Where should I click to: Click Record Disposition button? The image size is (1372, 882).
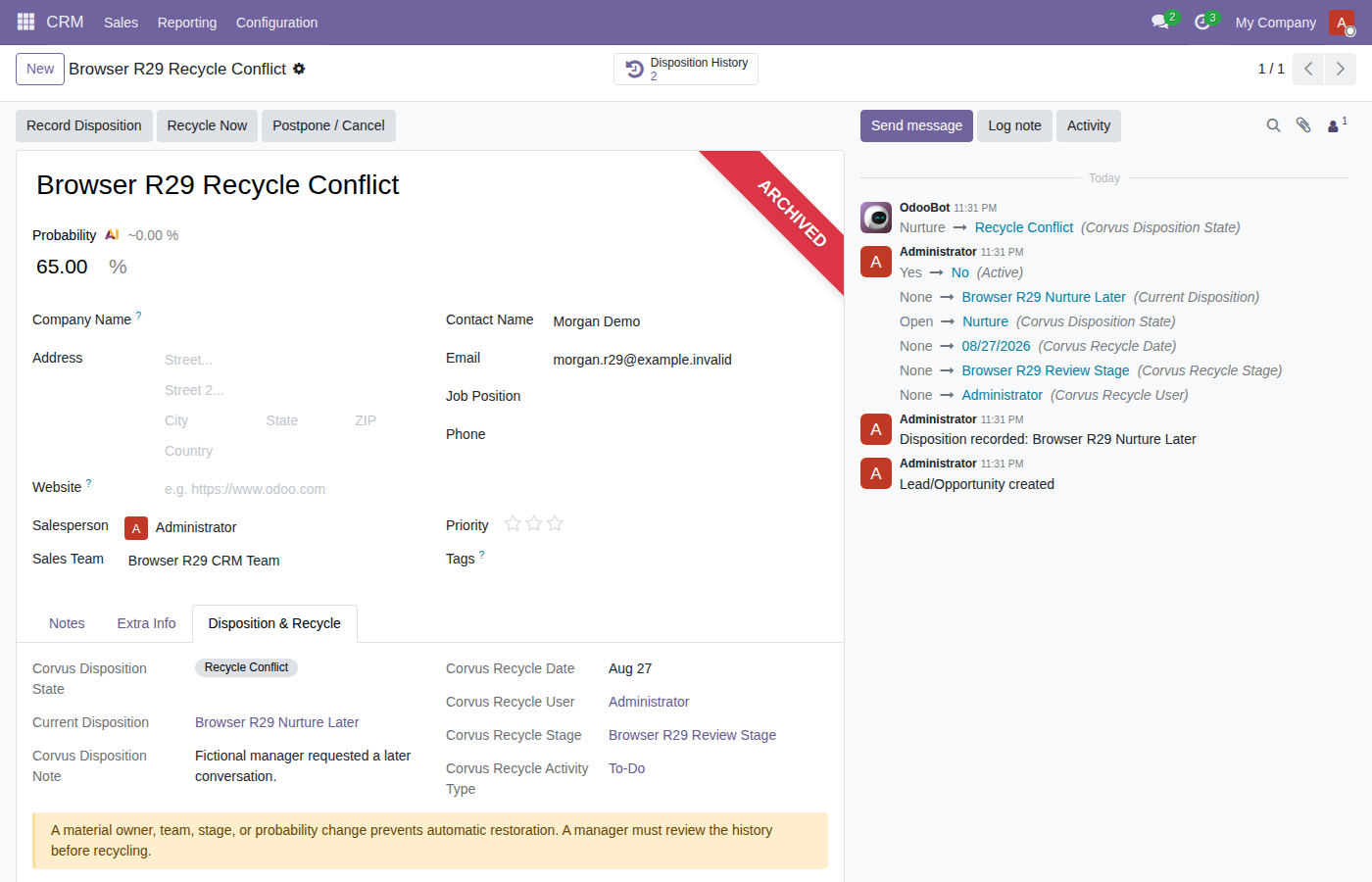click(x=84, y=125)
